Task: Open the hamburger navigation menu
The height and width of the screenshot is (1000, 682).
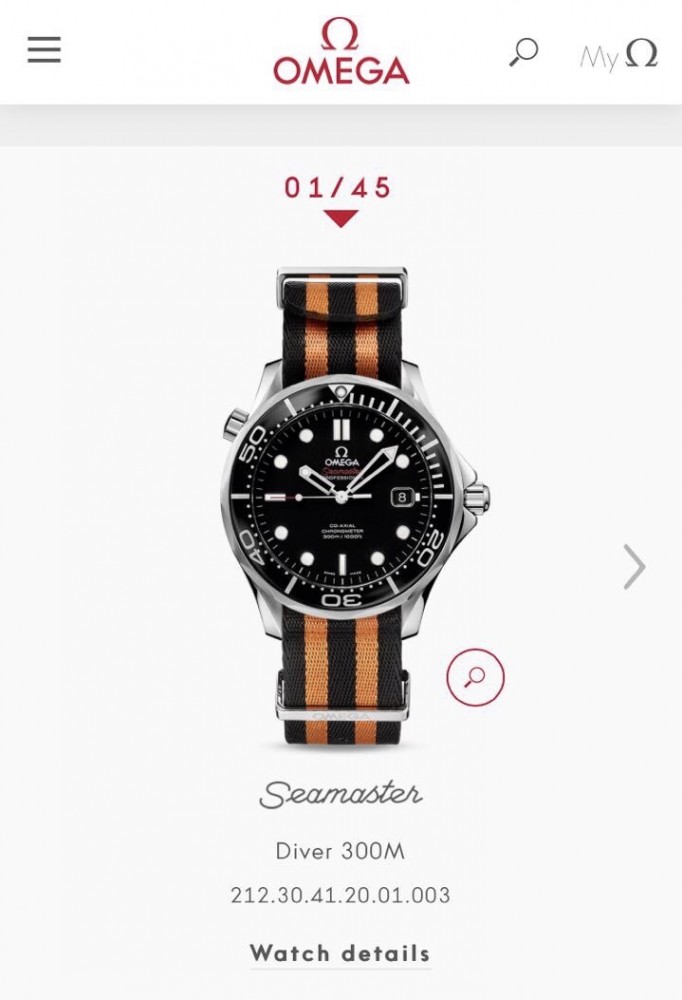Action: pos(44,50)
